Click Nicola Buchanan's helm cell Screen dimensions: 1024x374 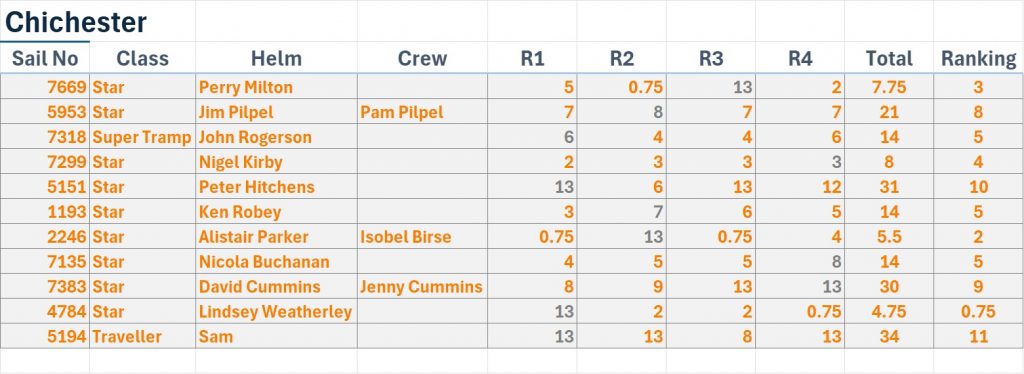tap(276, 262)
